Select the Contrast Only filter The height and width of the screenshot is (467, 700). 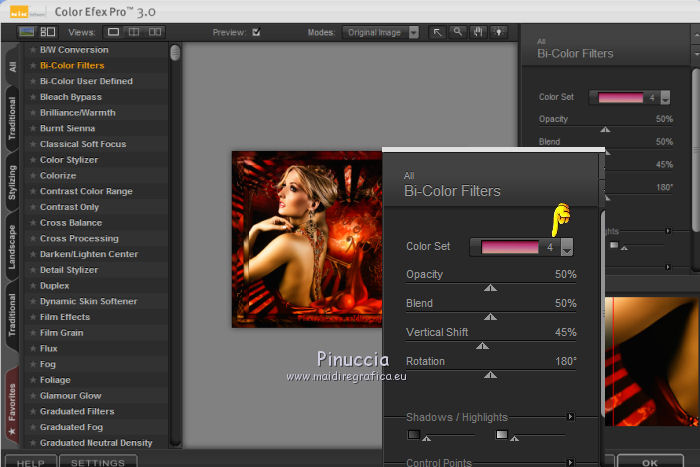(69, 207)
